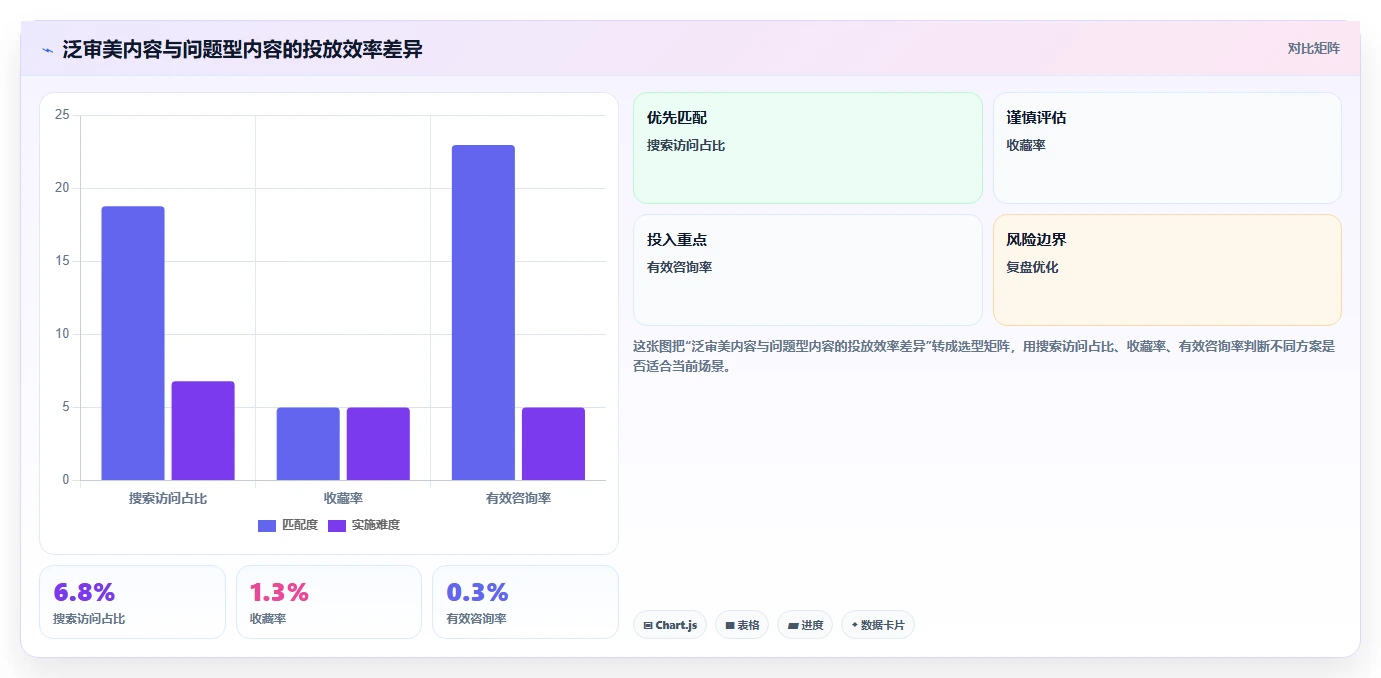Toggle the 实施难度 legend entry
Image resolution: width=1381 pixels, height=678 pixels.
point(364,525)
